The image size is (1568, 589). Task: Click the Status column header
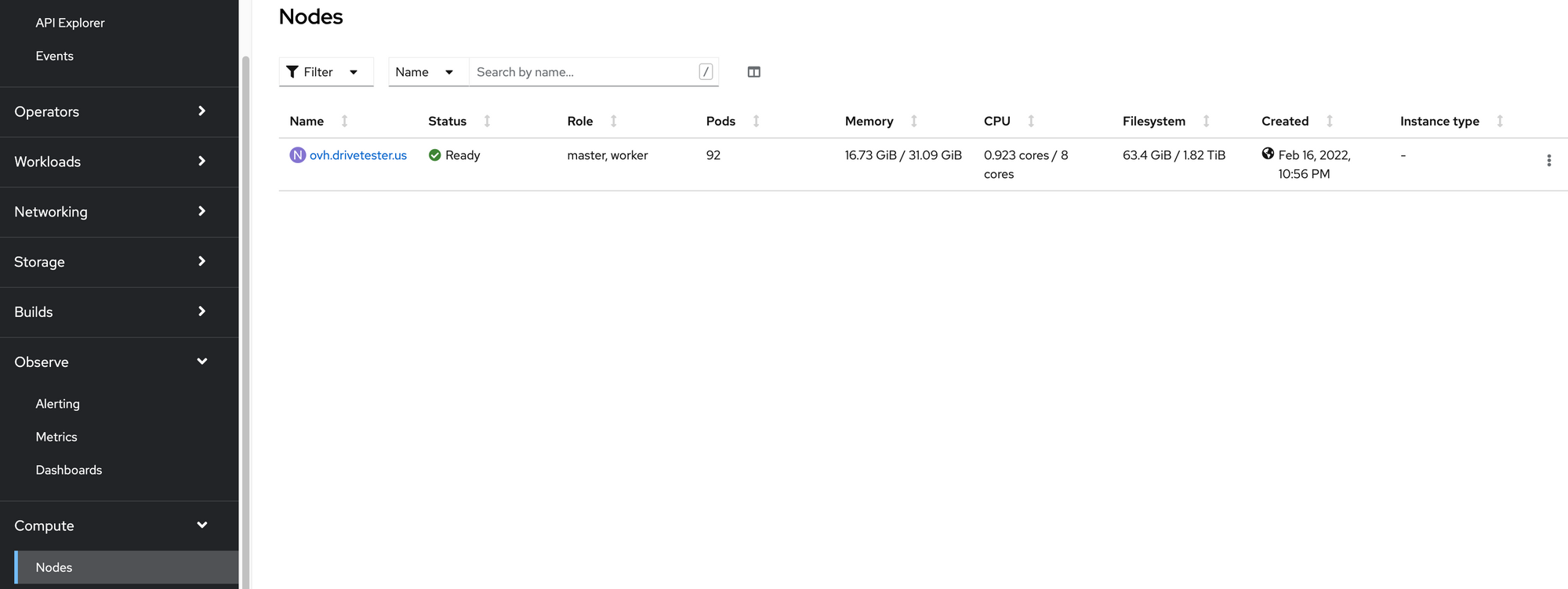click(447, 121)
